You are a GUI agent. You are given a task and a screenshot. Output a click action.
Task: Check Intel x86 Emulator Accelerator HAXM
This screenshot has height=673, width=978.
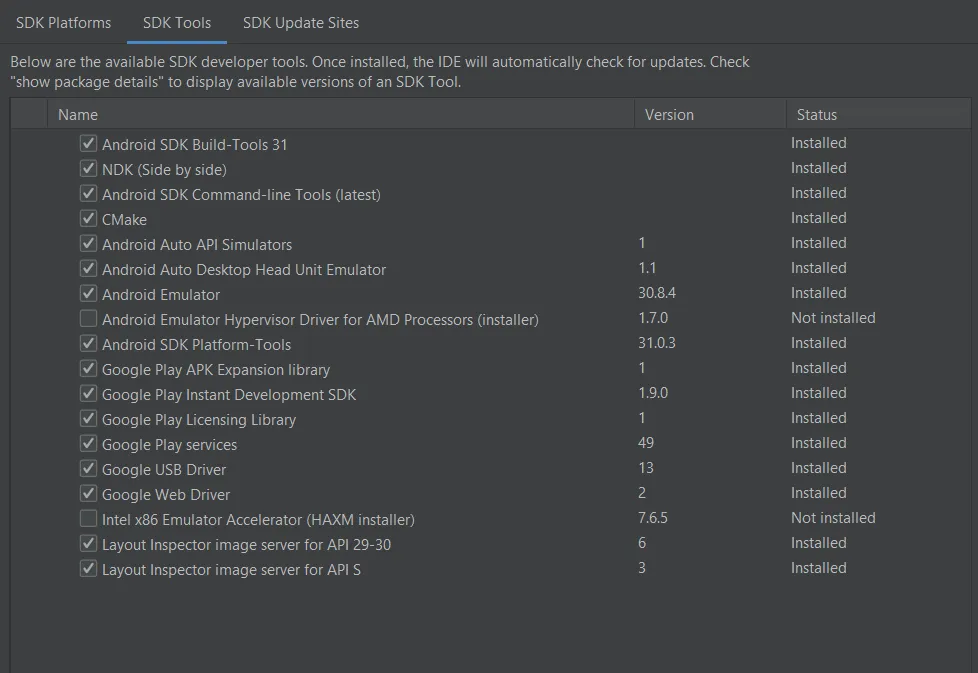(x=89, y=519)
